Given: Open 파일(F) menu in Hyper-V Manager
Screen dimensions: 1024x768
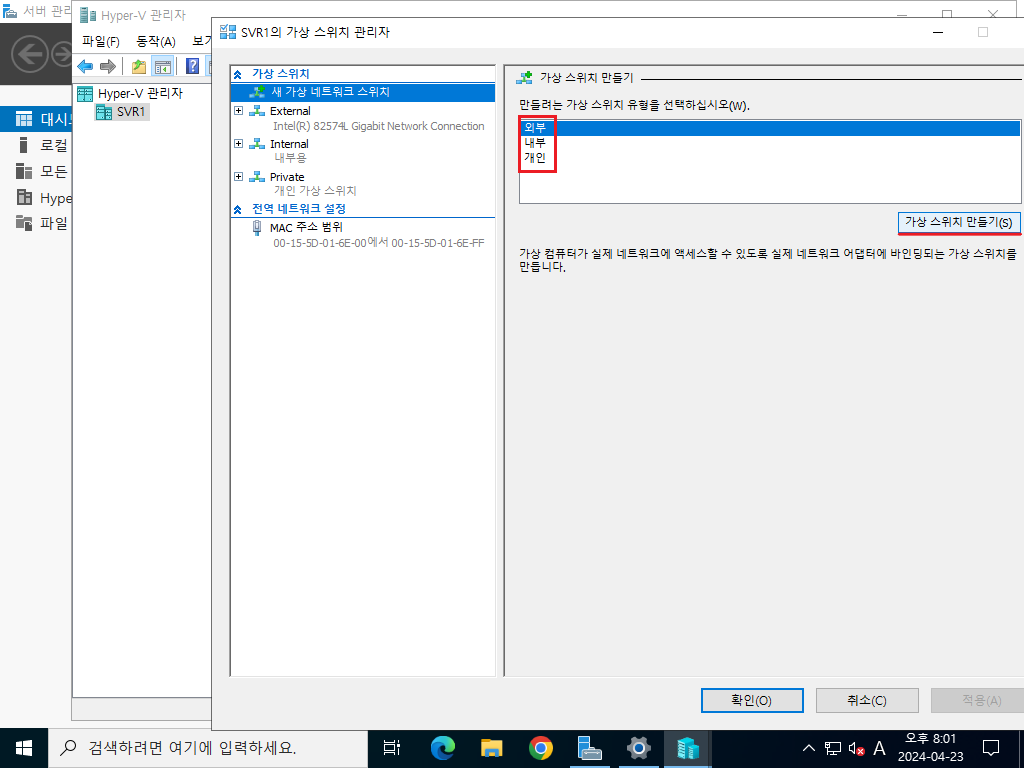Looking at the screenshot, I should (x=101, y=42).
